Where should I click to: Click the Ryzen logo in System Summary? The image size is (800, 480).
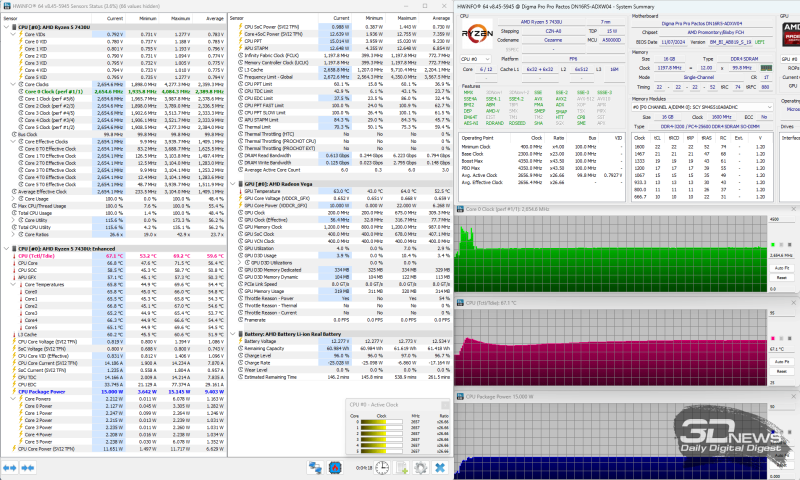click(x=477, y=34)
